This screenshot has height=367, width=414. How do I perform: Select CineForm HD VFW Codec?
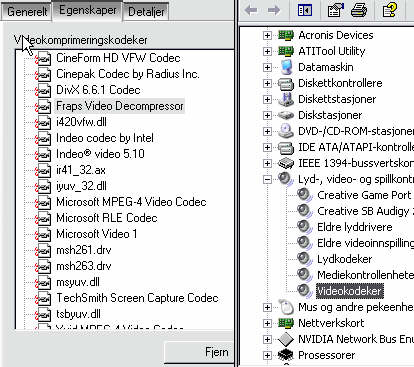tap(118, 58)
